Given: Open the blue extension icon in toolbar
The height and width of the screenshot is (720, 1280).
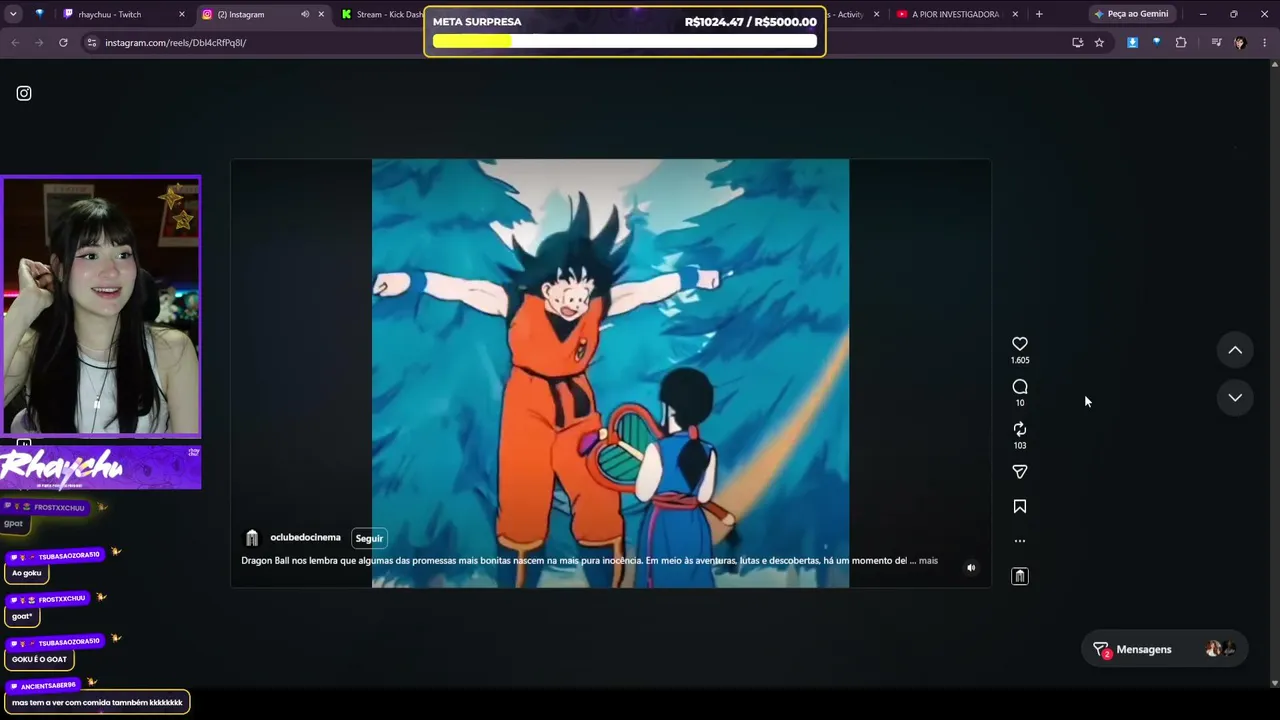Looking at the screenshot, I should point(1157,42).
